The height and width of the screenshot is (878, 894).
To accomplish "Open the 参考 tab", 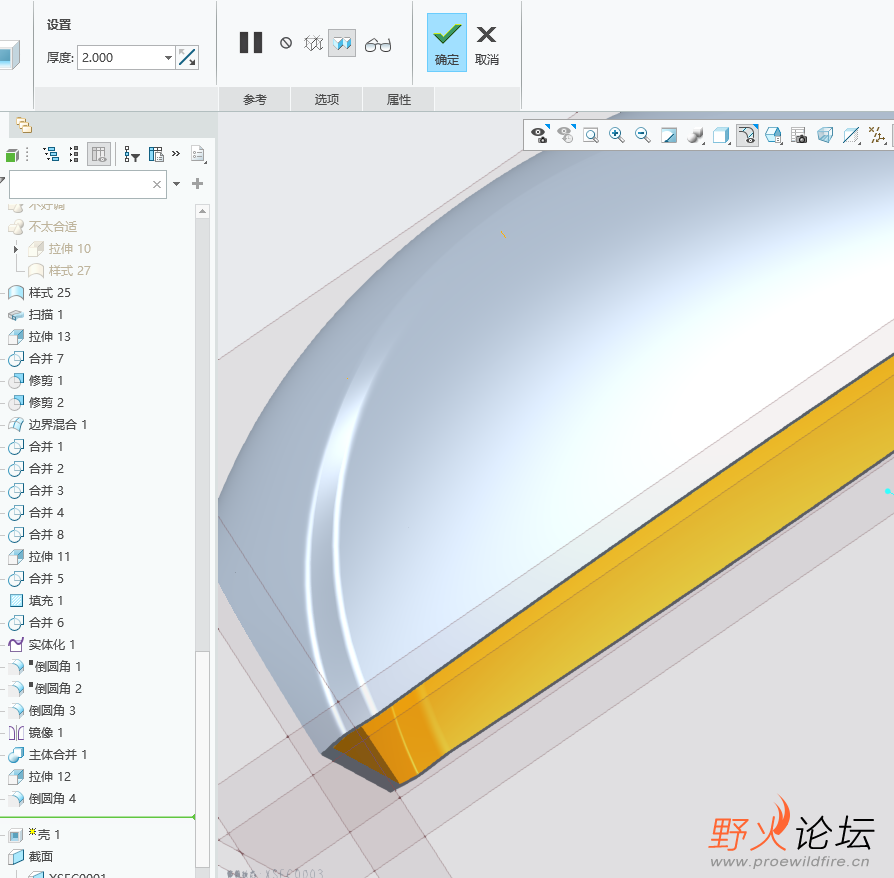I will (255, 100).
